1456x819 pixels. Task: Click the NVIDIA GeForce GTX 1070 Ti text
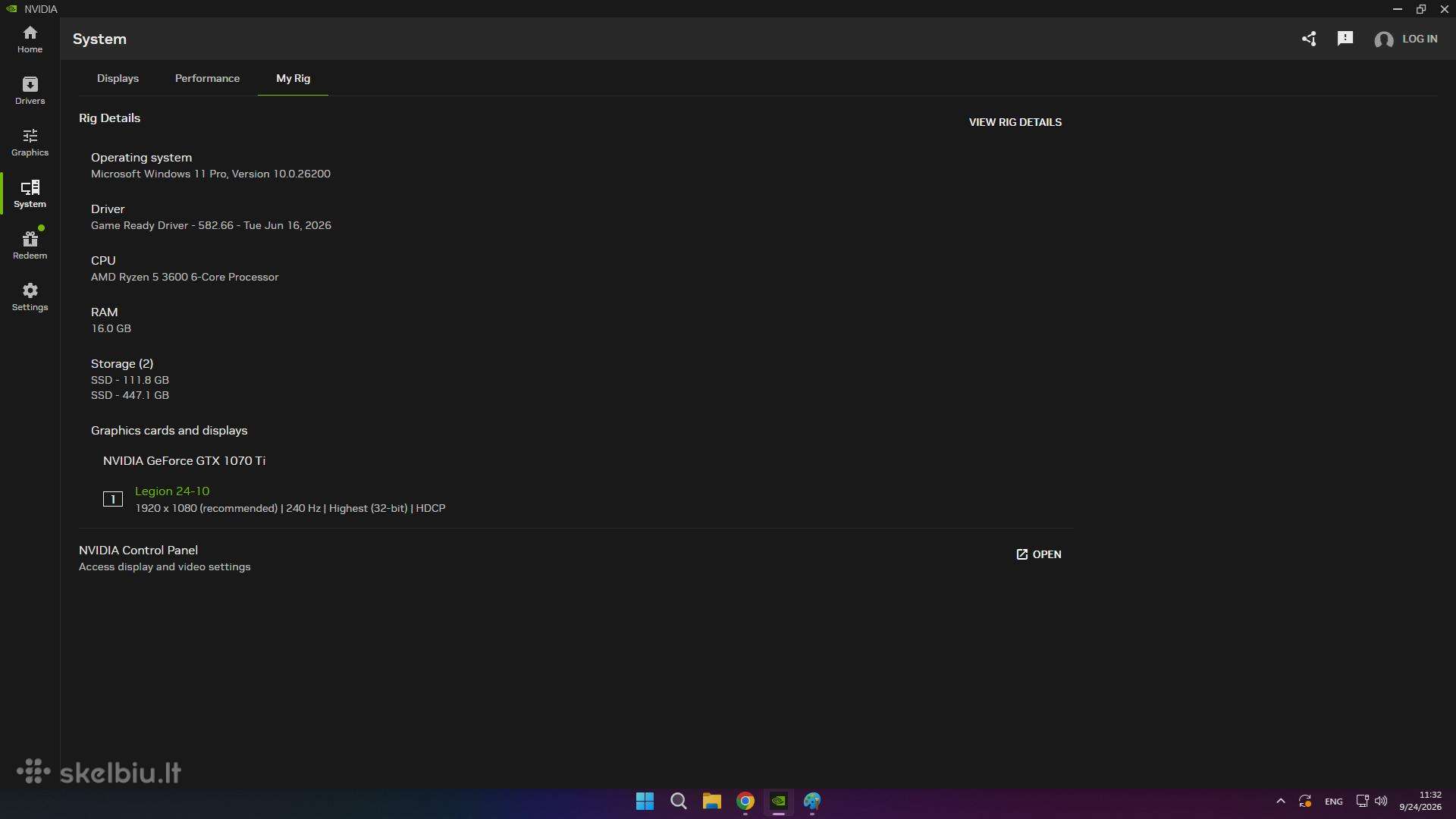click(184, 461)
